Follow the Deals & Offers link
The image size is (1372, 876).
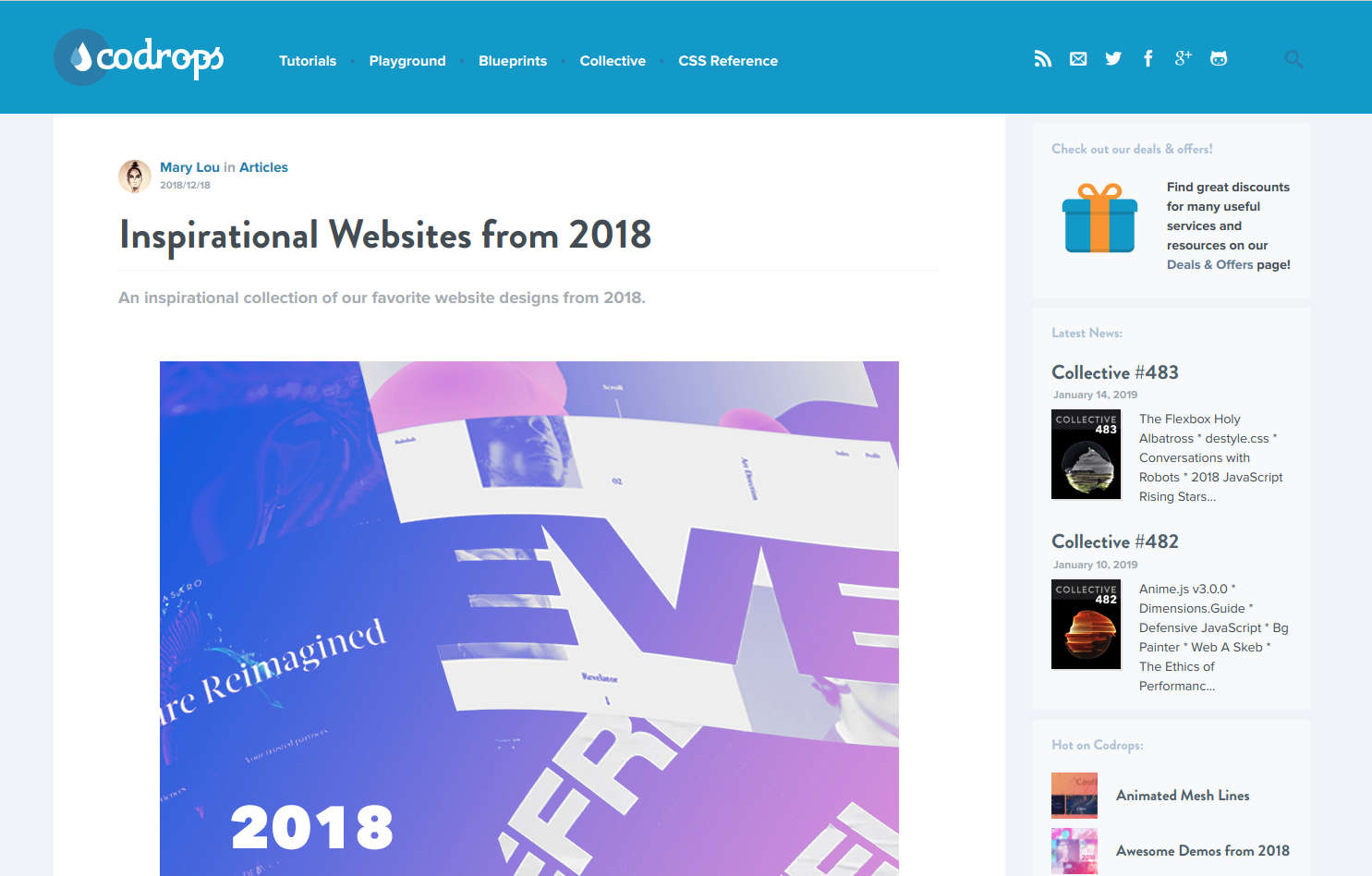1209,264
